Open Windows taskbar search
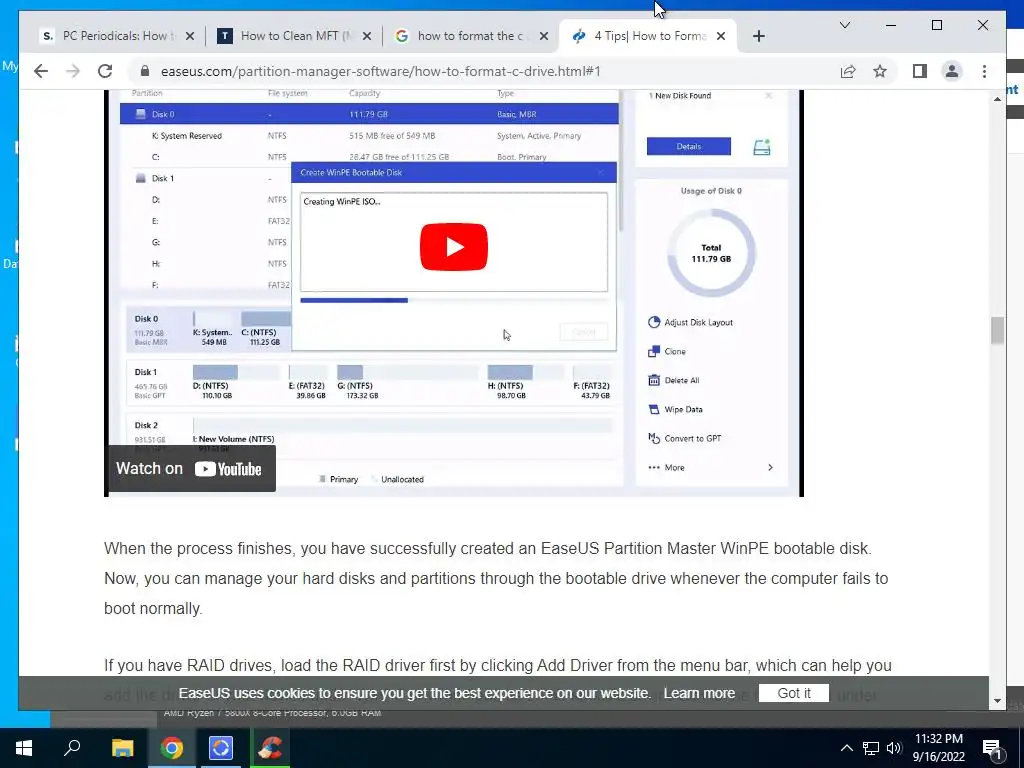 (x=72, y=748)
